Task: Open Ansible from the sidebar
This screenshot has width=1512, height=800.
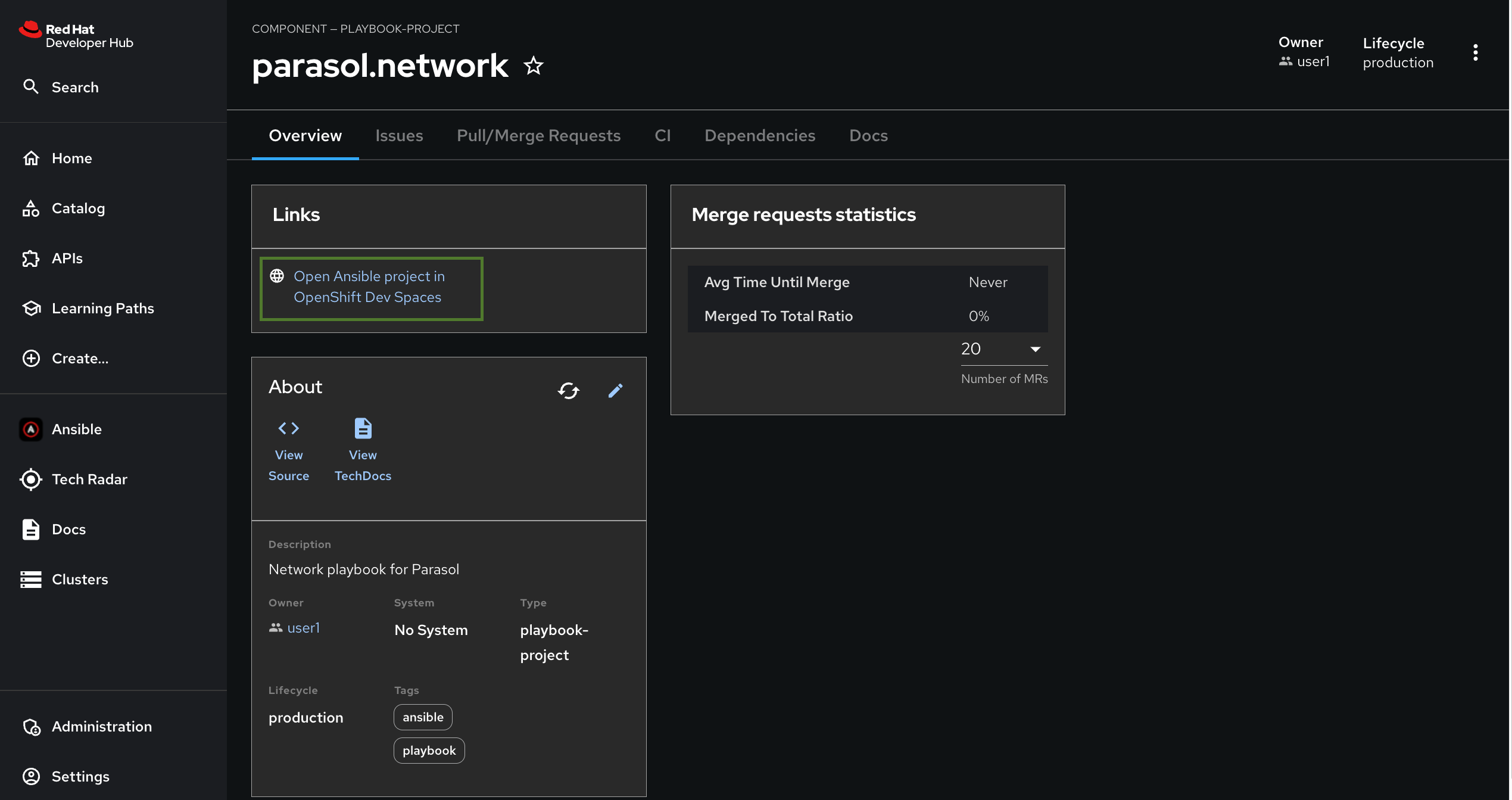Action: pos(76,429)
